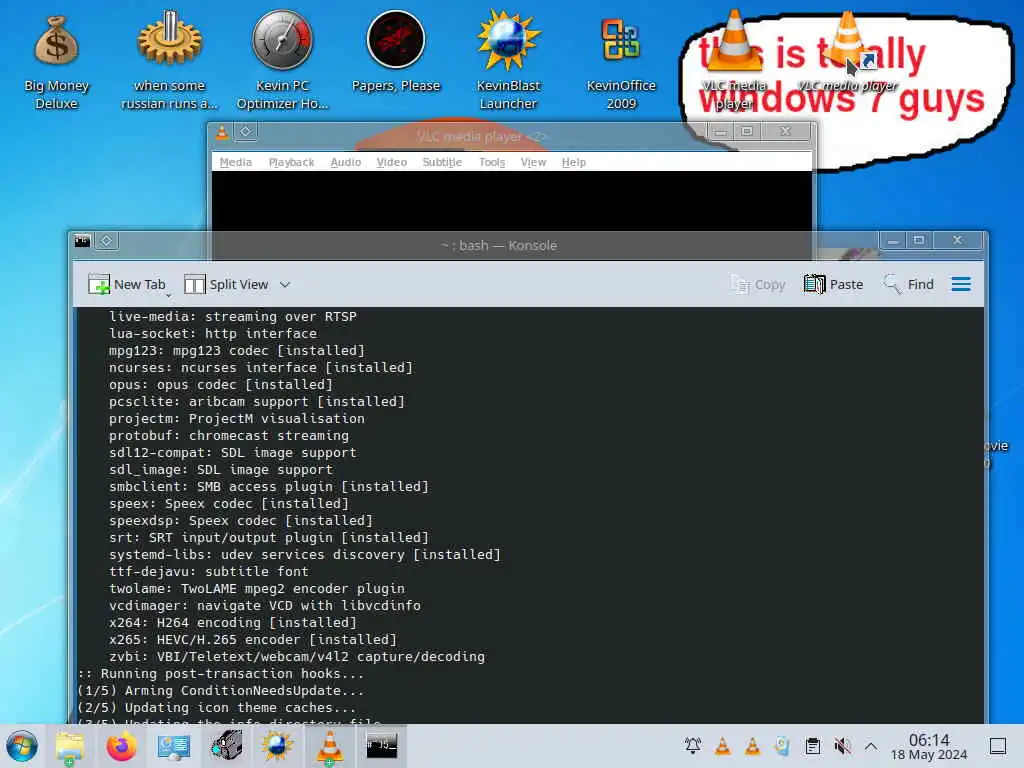Screen dimensions: 1024x768
Task: Click the first VLC cone tray icon
Action: click(x=722, y=746)
